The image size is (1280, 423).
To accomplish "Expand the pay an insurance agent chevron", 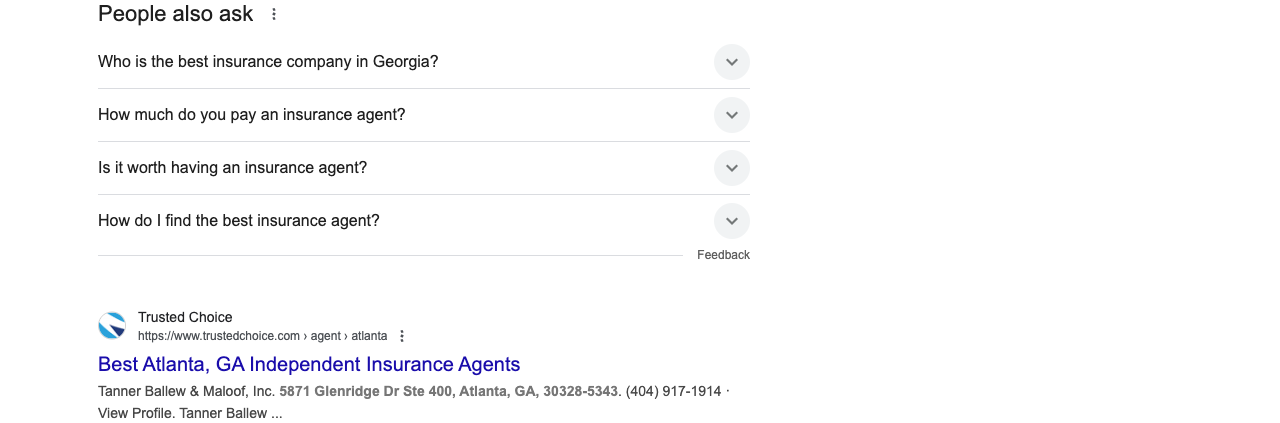I will (732, 115).
